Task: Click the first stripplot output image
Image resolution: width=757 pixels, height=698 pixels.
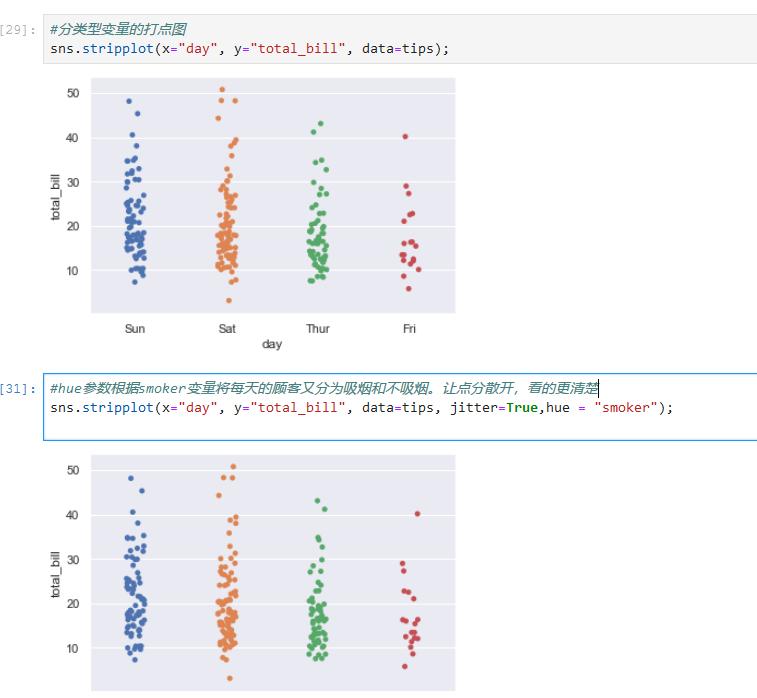Action: (253, 215)
